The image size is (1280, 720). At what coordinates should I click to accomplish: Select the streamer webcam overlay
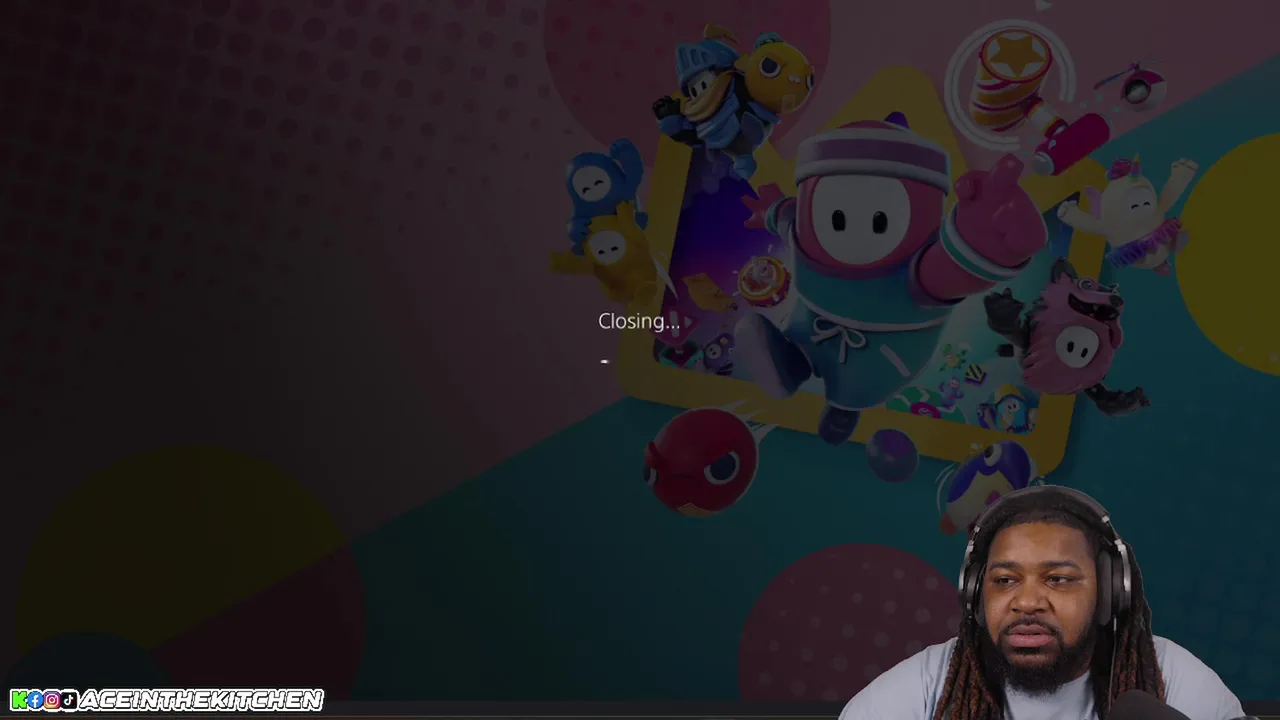pos(1045,602)
